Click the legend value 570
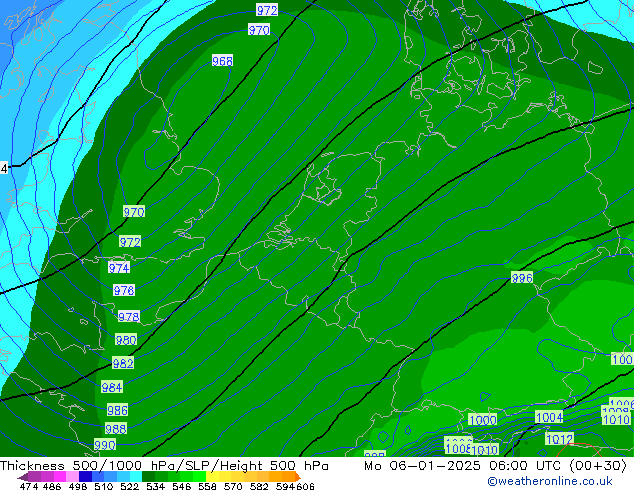634x490 pixels. point(233,486)
